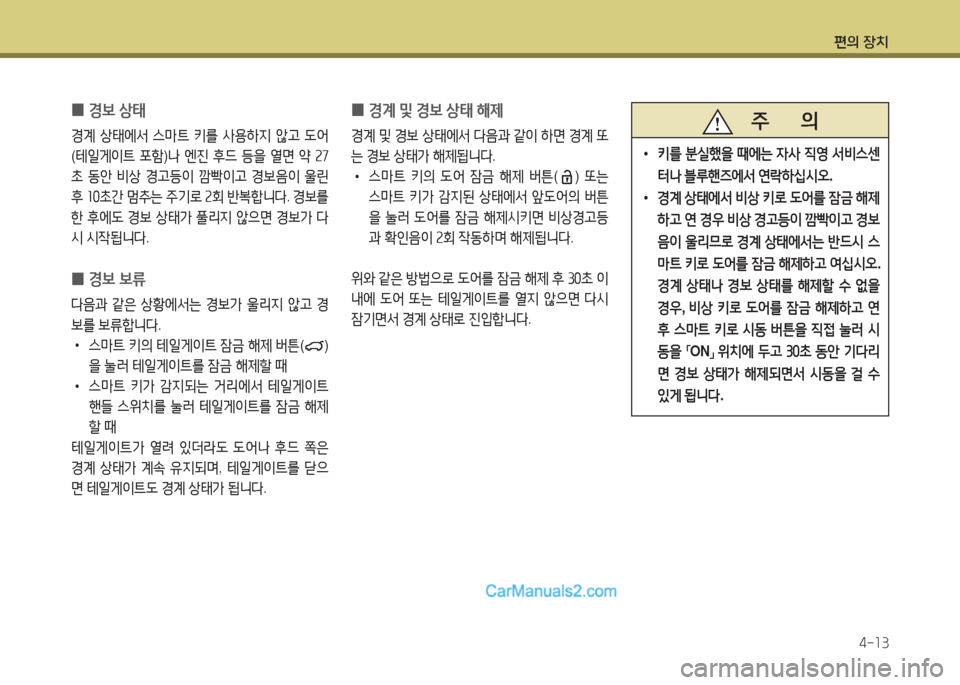The height and width of the screenshot is (685, 960).
Task: Click the bullet text 스마트 키의 테일게이트 잠금 해제 버튼
Action: click(208, 346)
